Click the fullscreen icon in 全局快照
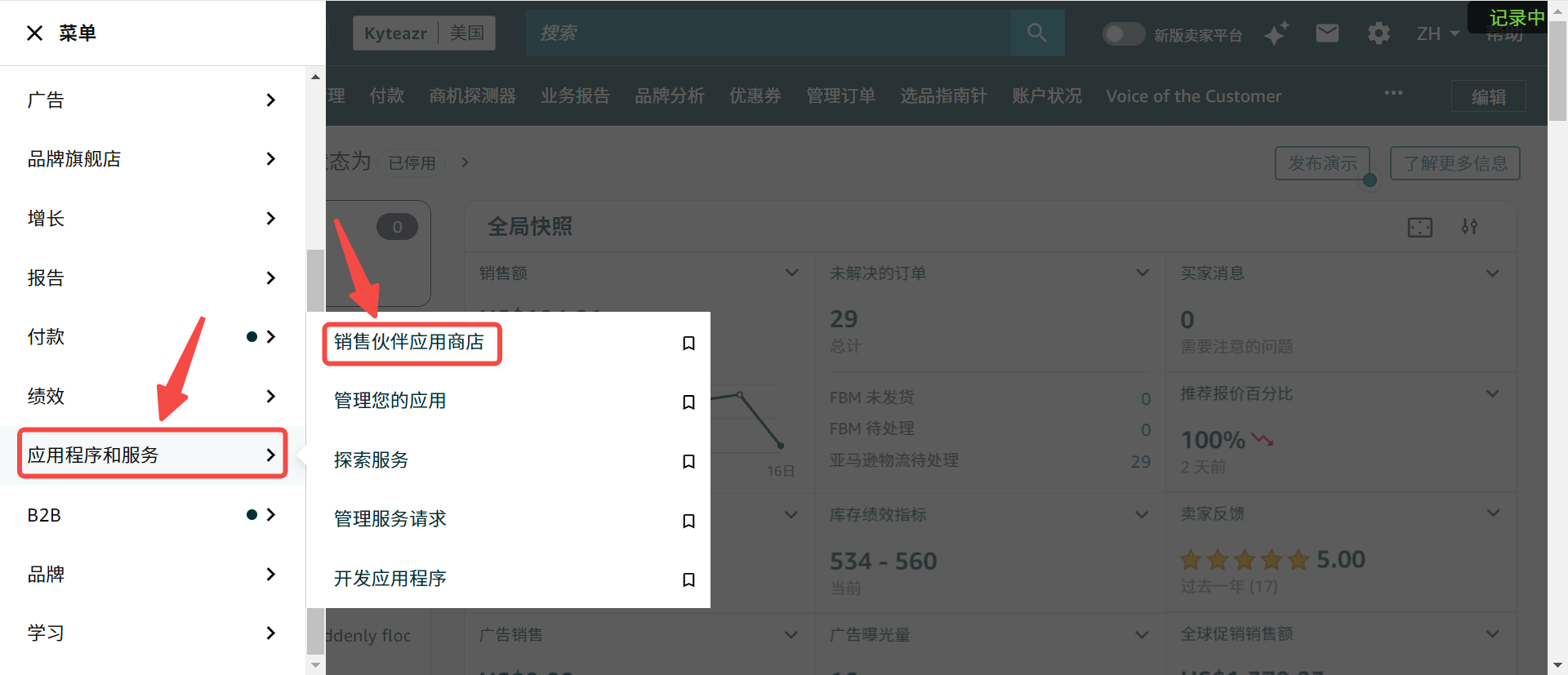Image resolution: width=1568 pixels, height=675 pixels. [x=1420, y=227]
